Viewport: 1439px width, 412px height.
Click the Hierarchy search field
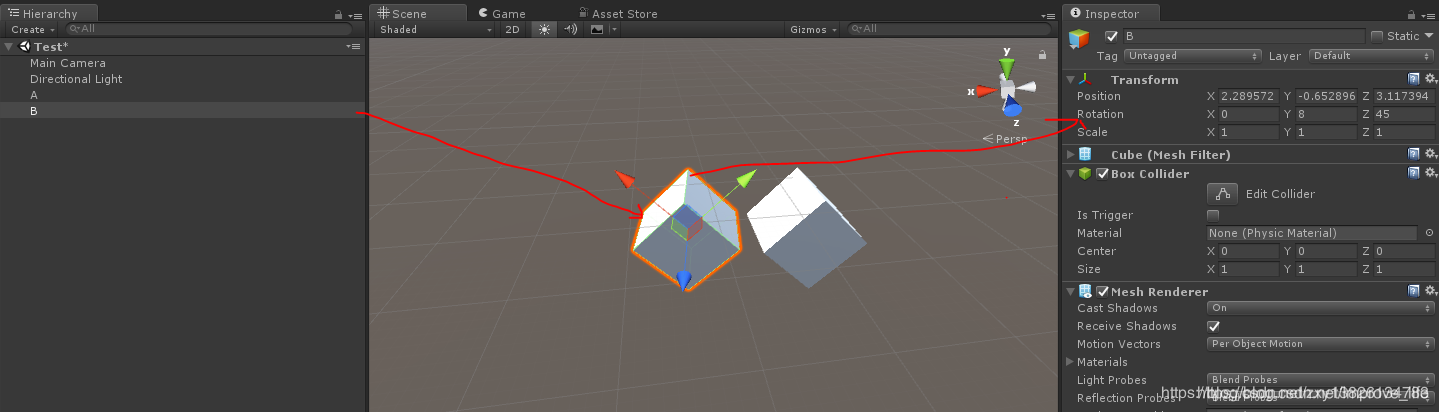208,30
